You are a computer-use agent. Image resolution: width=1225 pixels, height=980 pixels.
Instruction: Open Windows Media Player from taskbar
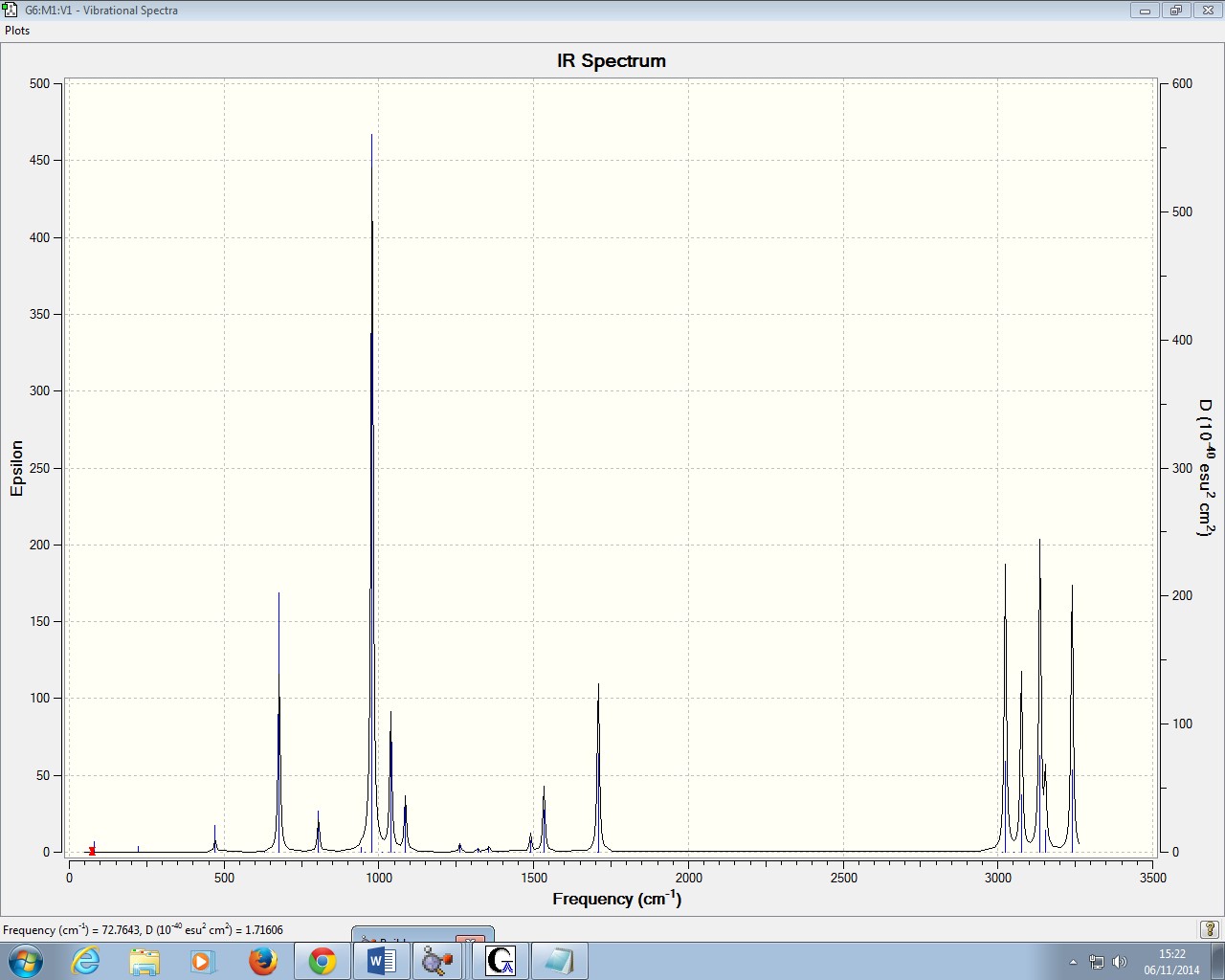[203, 961]
